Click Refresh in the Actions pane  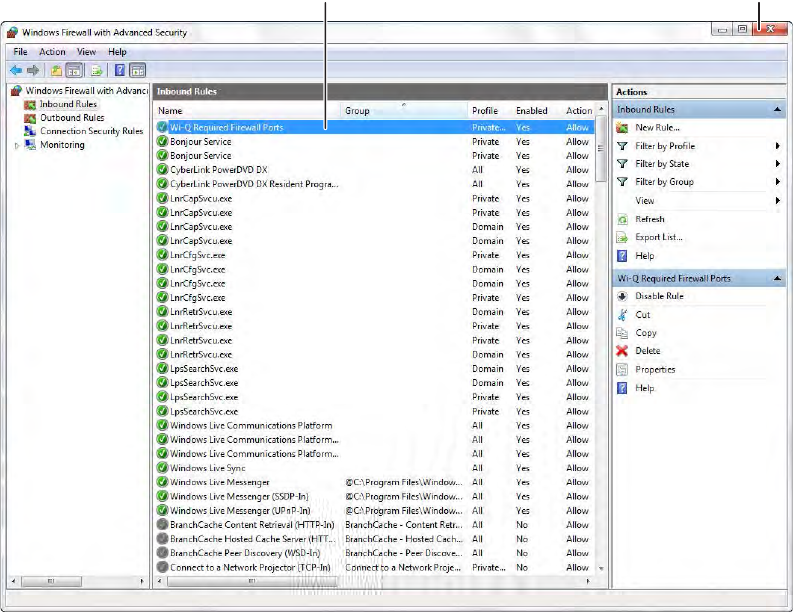(650, 219)
